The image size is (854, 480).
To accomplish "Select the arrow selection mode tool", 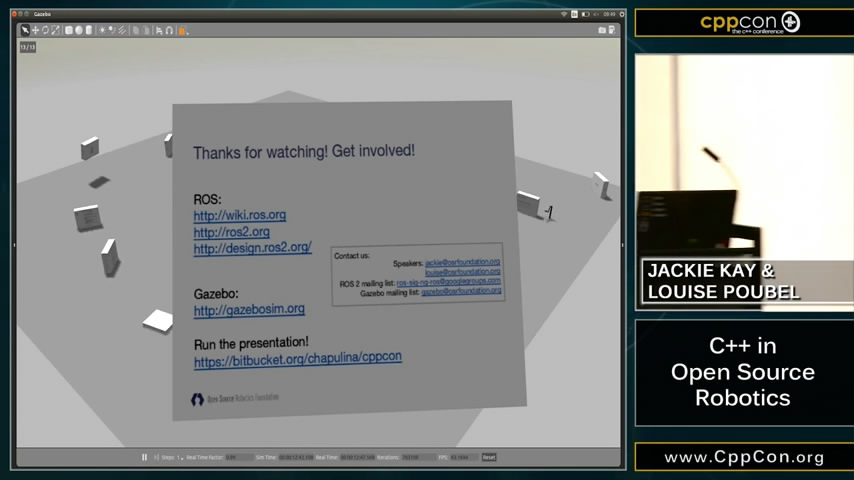I will (25, 31).
